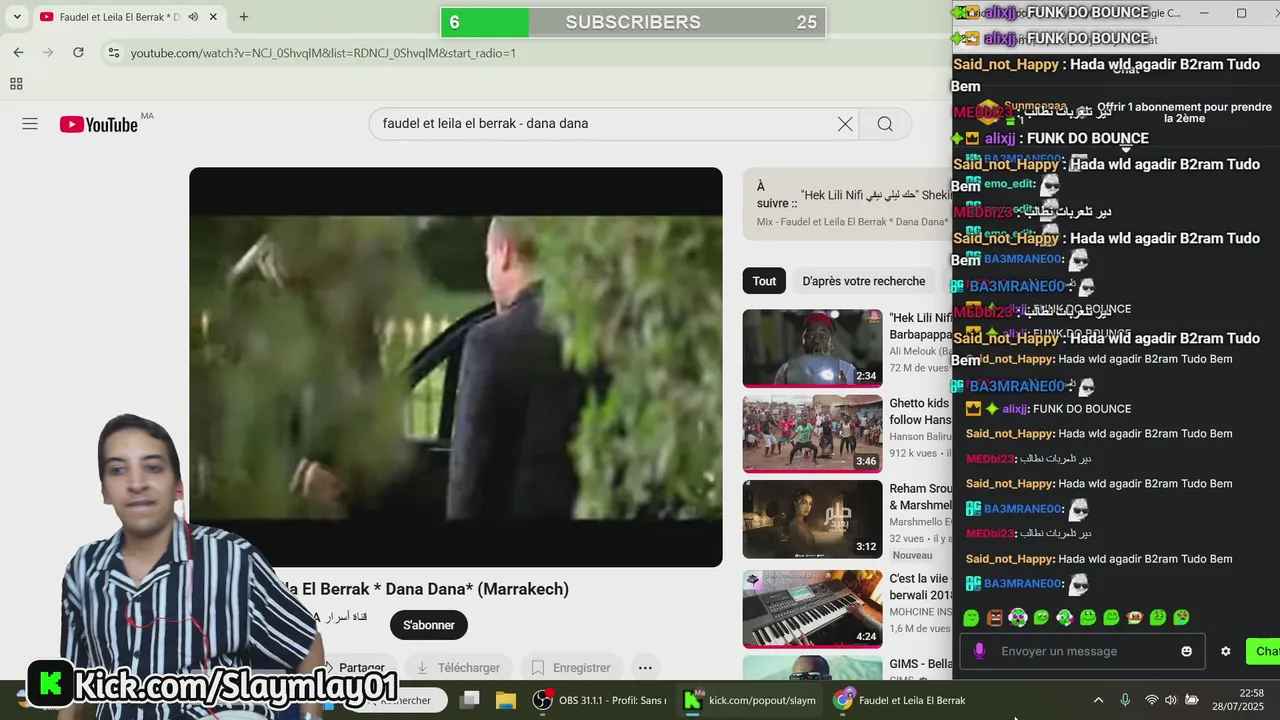Click the purple microphone in chat box
This screenshot has height=720, width=1280.
(x=979, y=651)
